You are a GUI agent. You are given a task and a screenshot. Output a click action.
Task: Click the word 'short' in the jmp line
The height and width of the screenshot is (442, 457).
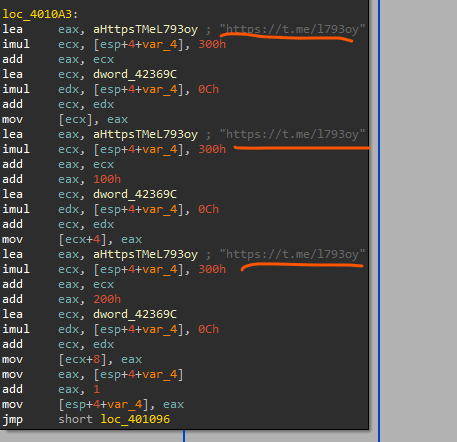pyautogui.click(x=76, y=419)
